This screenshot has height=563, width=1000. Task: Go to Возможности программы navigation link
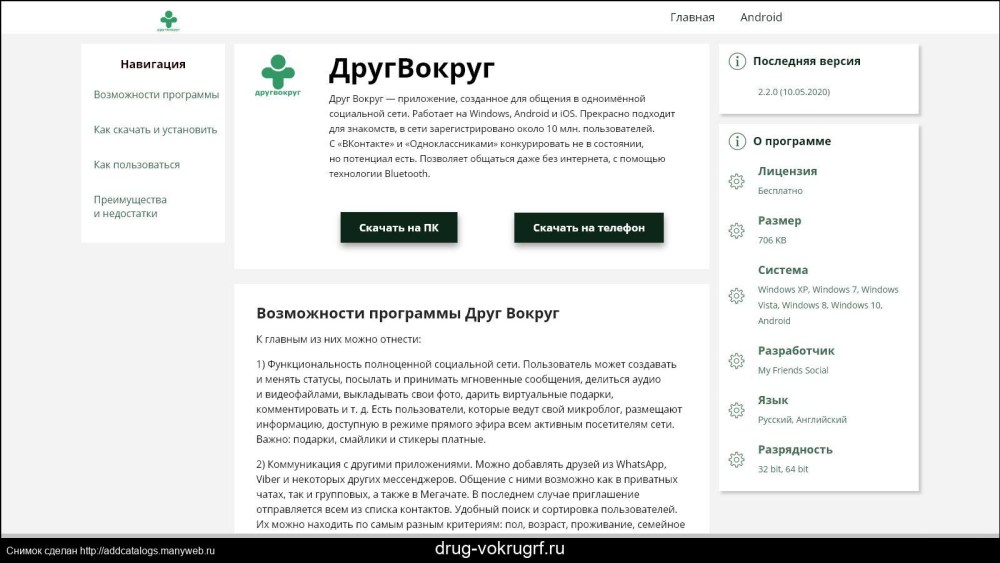(x=156, y=94)
